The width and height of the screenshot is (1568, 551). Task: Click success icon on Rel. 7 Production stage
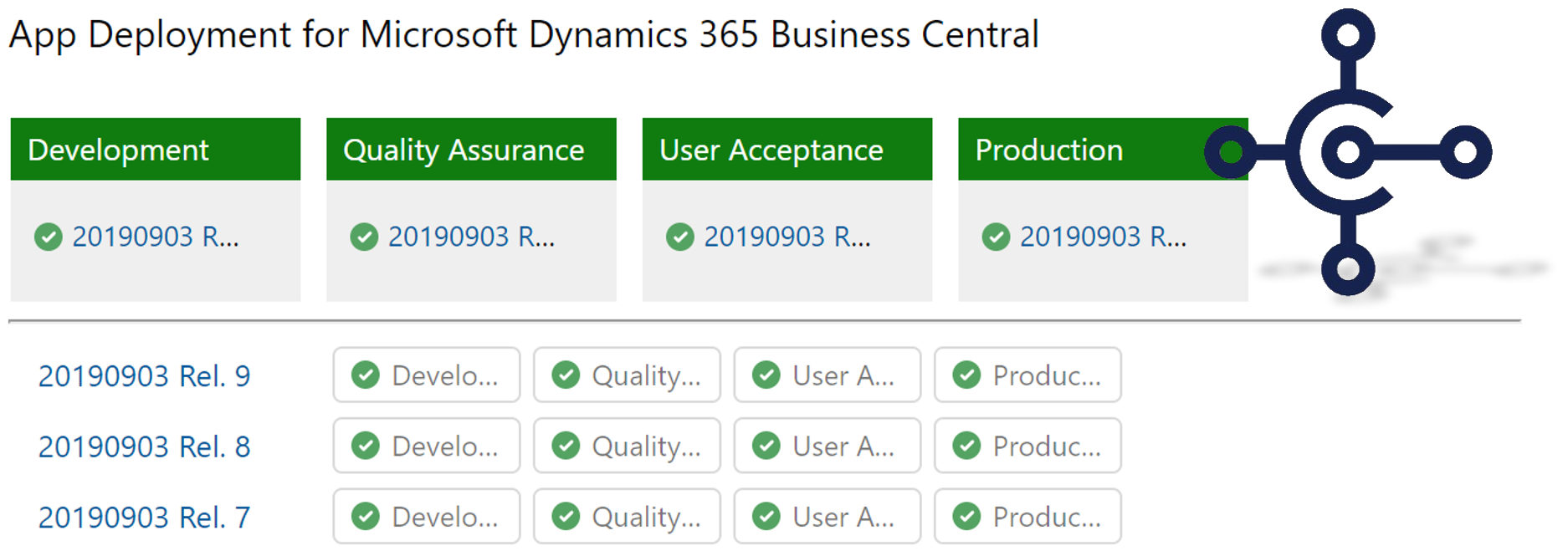click(x=966, y=517)
